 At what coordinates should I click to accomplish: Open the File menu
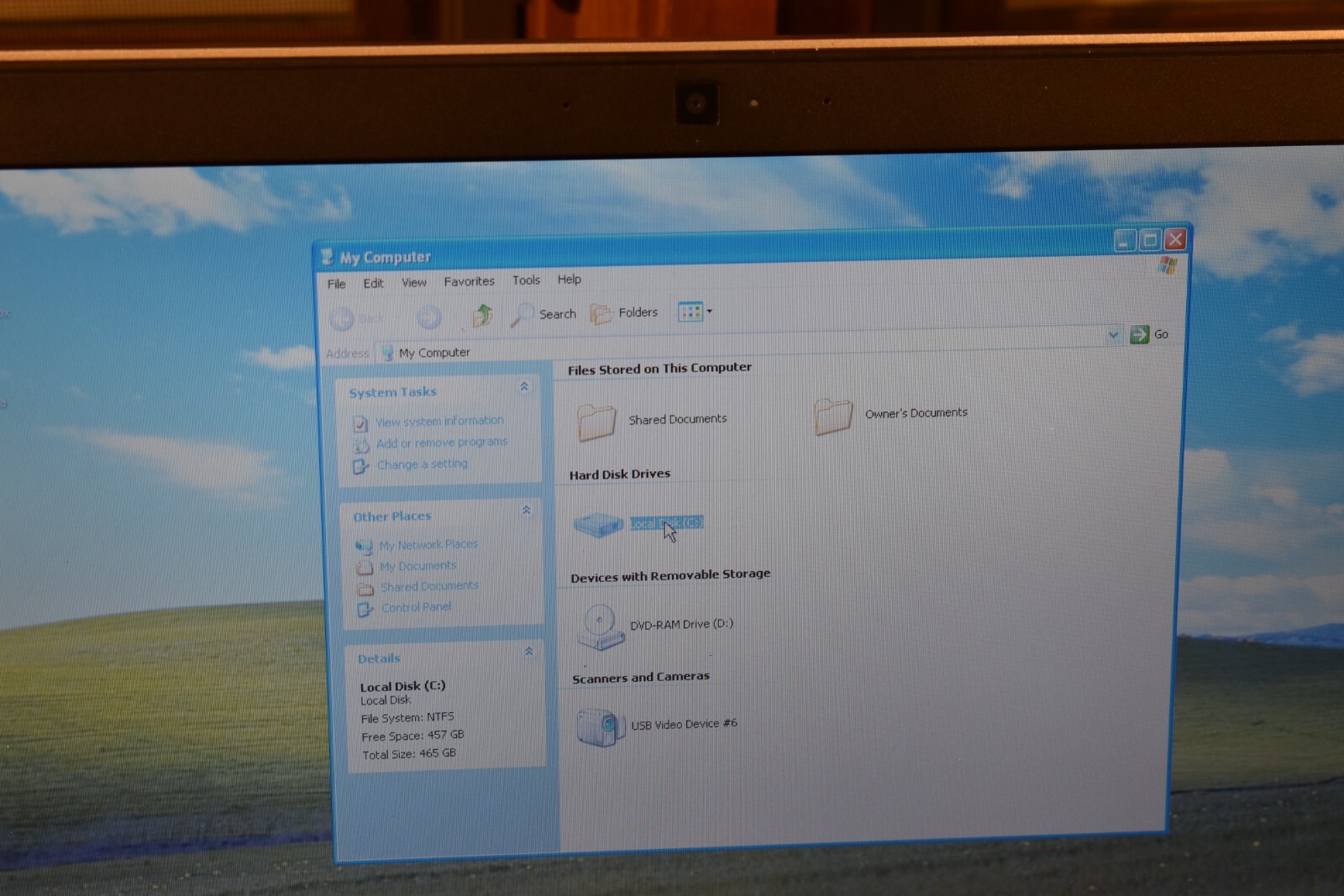click(x=337, y=284)
